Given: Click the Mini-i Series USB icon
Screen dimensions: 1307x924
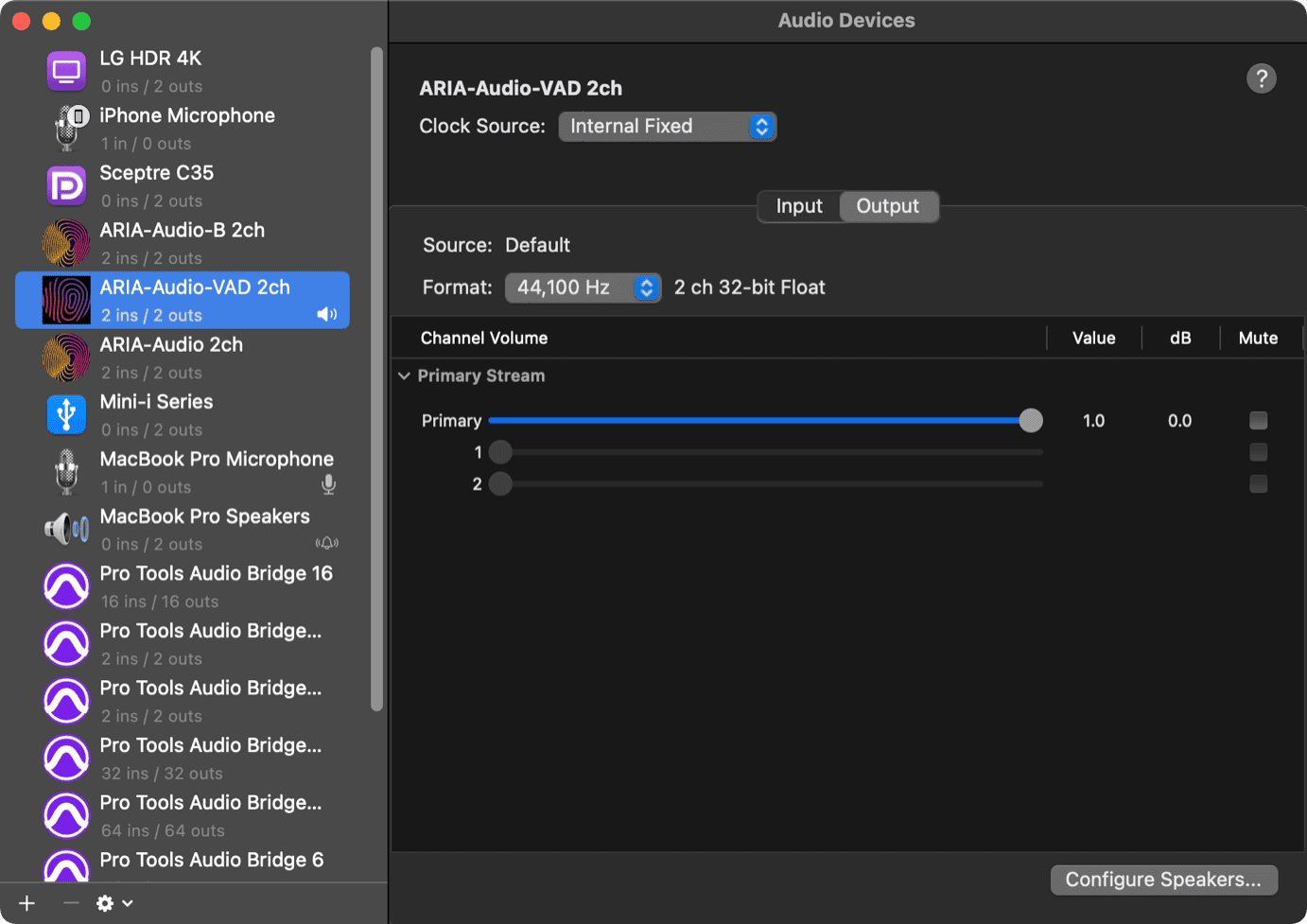Looking at the screenshot, I should tap(66, 415).
